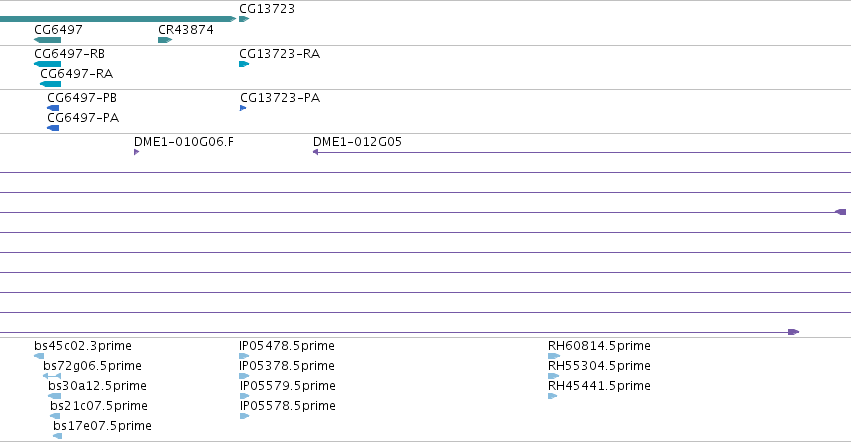Screen dimensions: 851x442
Task: Select the CG13723-PA protein arrow
Action: (x=243, y=108)
